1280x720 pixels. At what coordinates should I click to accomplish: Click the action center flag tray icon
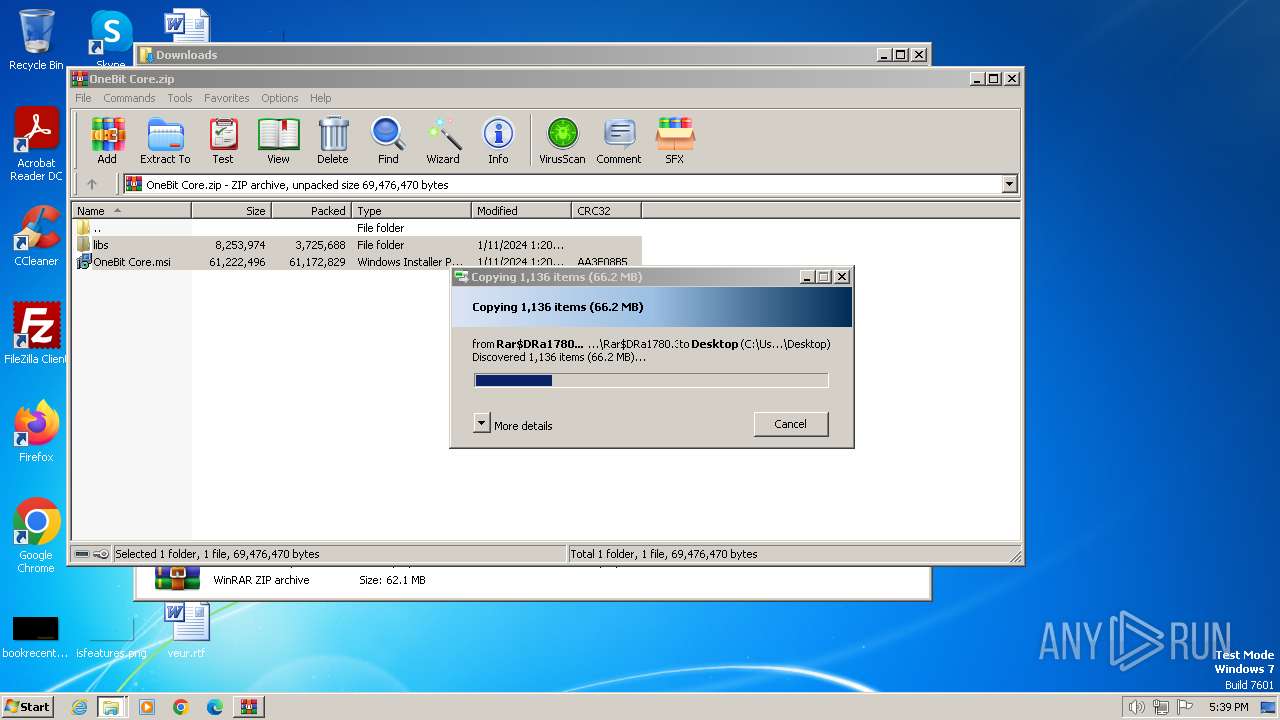coord(1185,707)
